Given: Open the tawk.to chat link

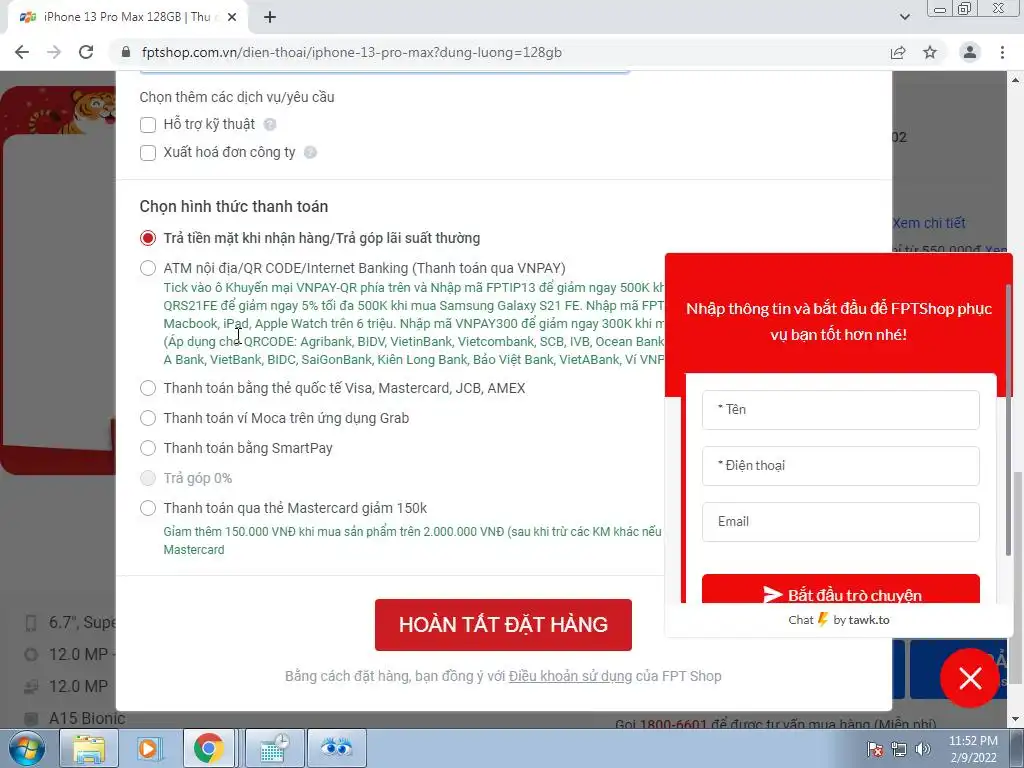Looking at the screenshot, I should (839, 620).
